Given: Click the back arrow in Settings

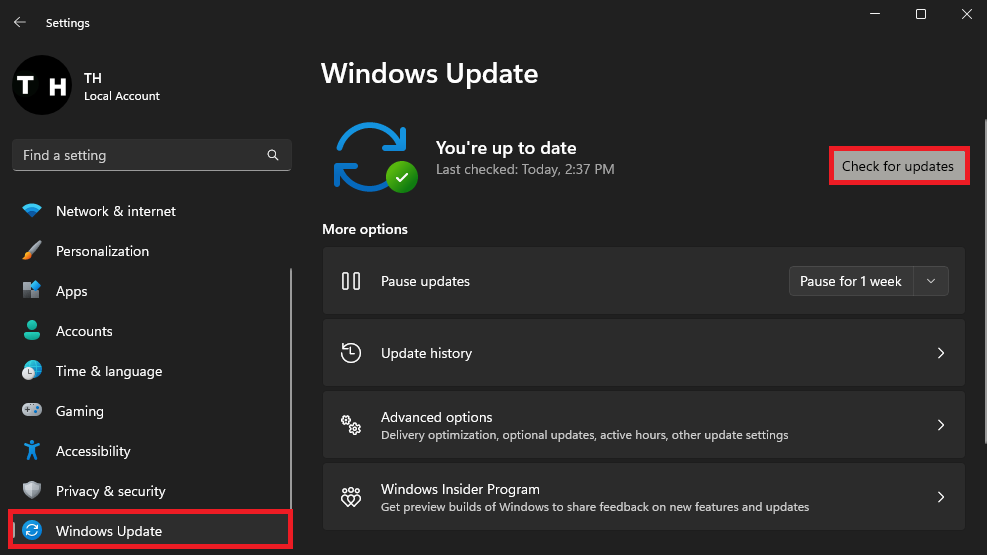Looking at the screenshot, I should [20, 23].
